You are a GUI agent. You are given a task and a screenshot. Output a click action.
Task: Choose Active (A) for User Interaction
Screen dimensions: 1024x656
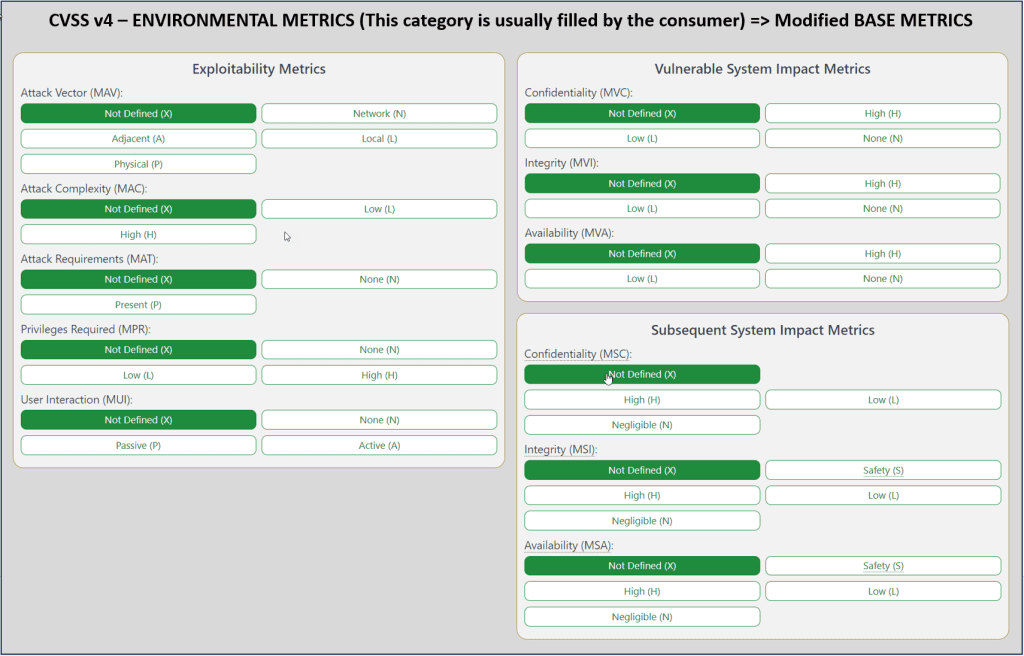pos(379,446)
